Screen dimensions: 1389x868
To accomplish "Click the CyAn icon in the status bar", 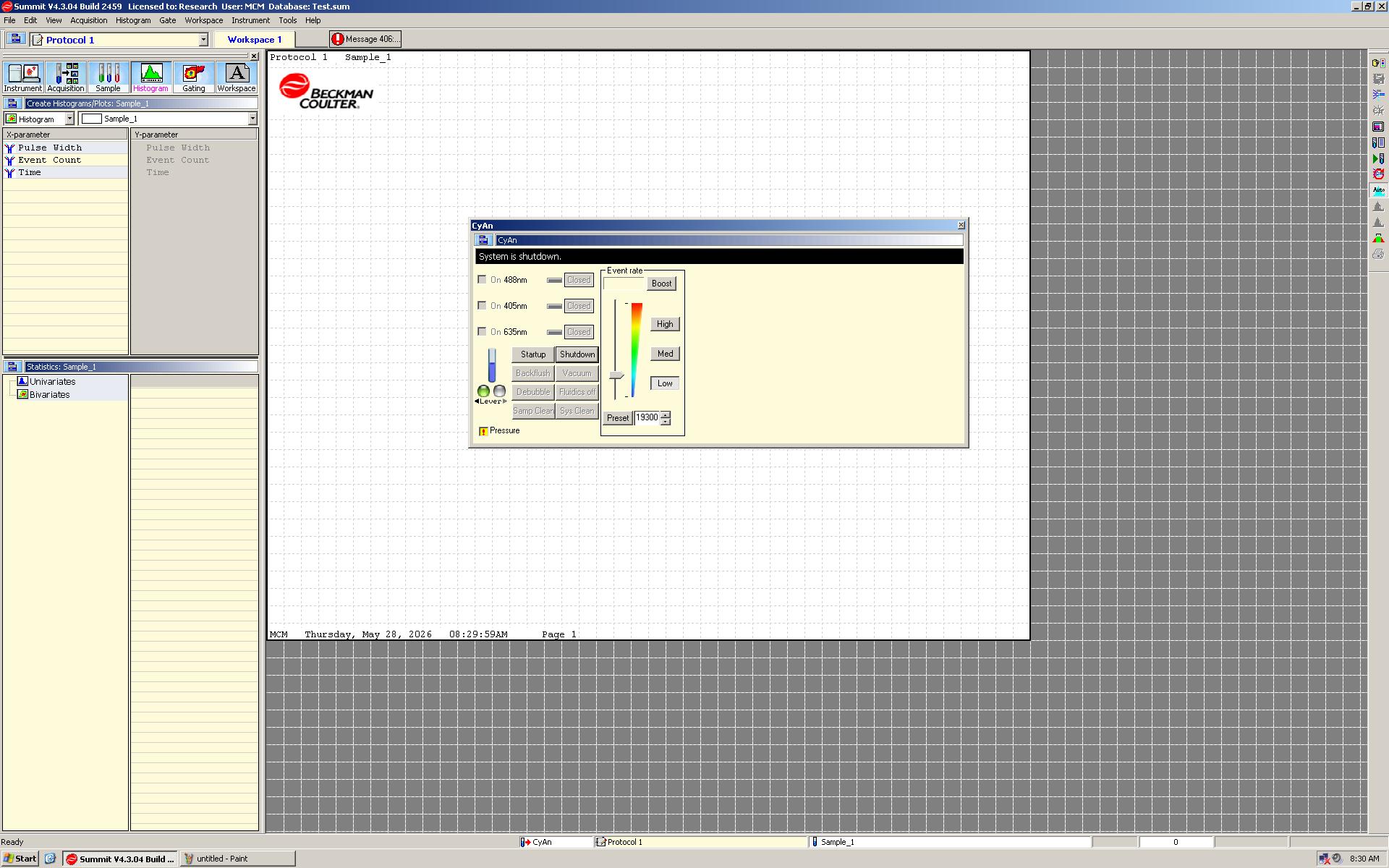I will coord(525,842).
